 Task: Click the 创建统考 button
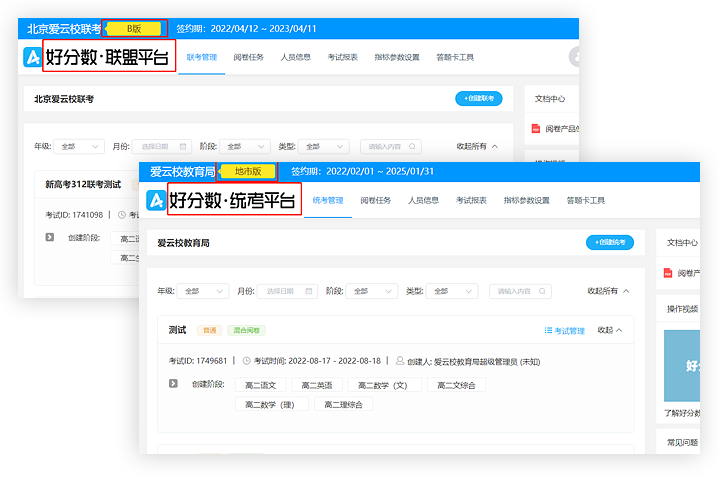click(x=609, y=242)
